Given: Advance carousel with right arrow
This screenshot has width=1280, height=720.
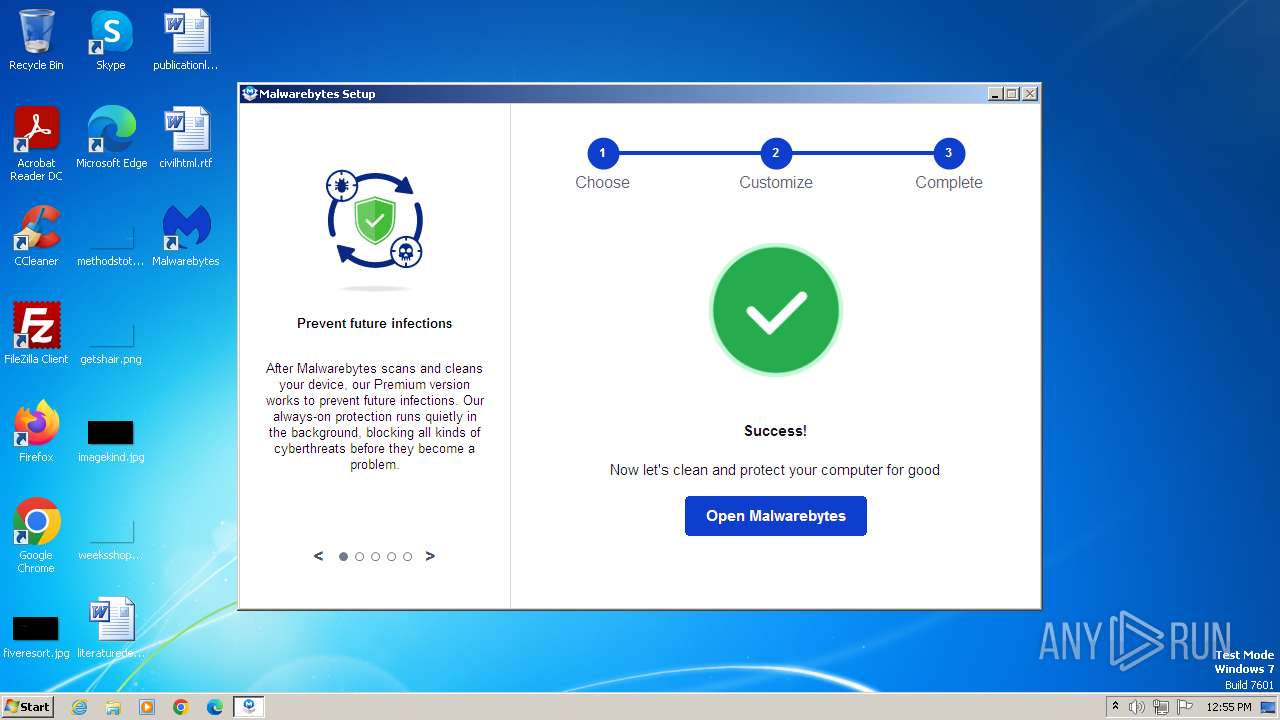Looking at the screenshot, I should tap(430, 556).
